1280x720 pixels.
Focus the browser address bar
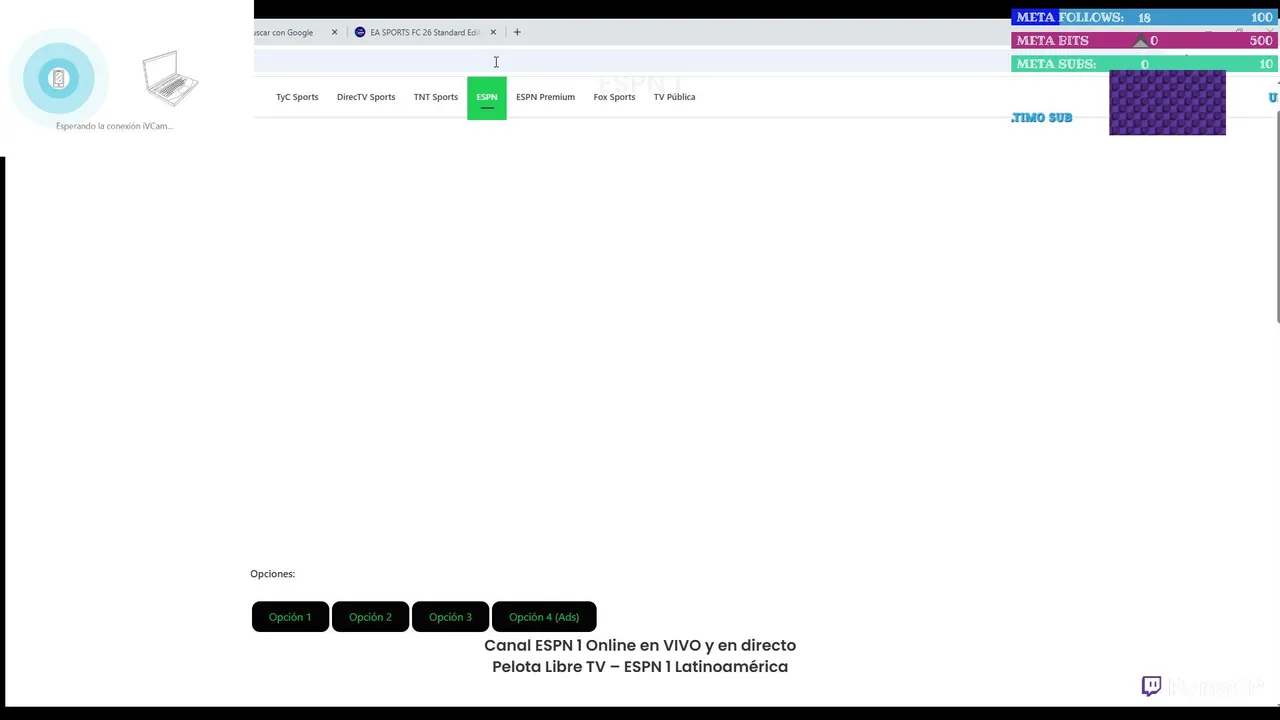[x=630, y=62]
